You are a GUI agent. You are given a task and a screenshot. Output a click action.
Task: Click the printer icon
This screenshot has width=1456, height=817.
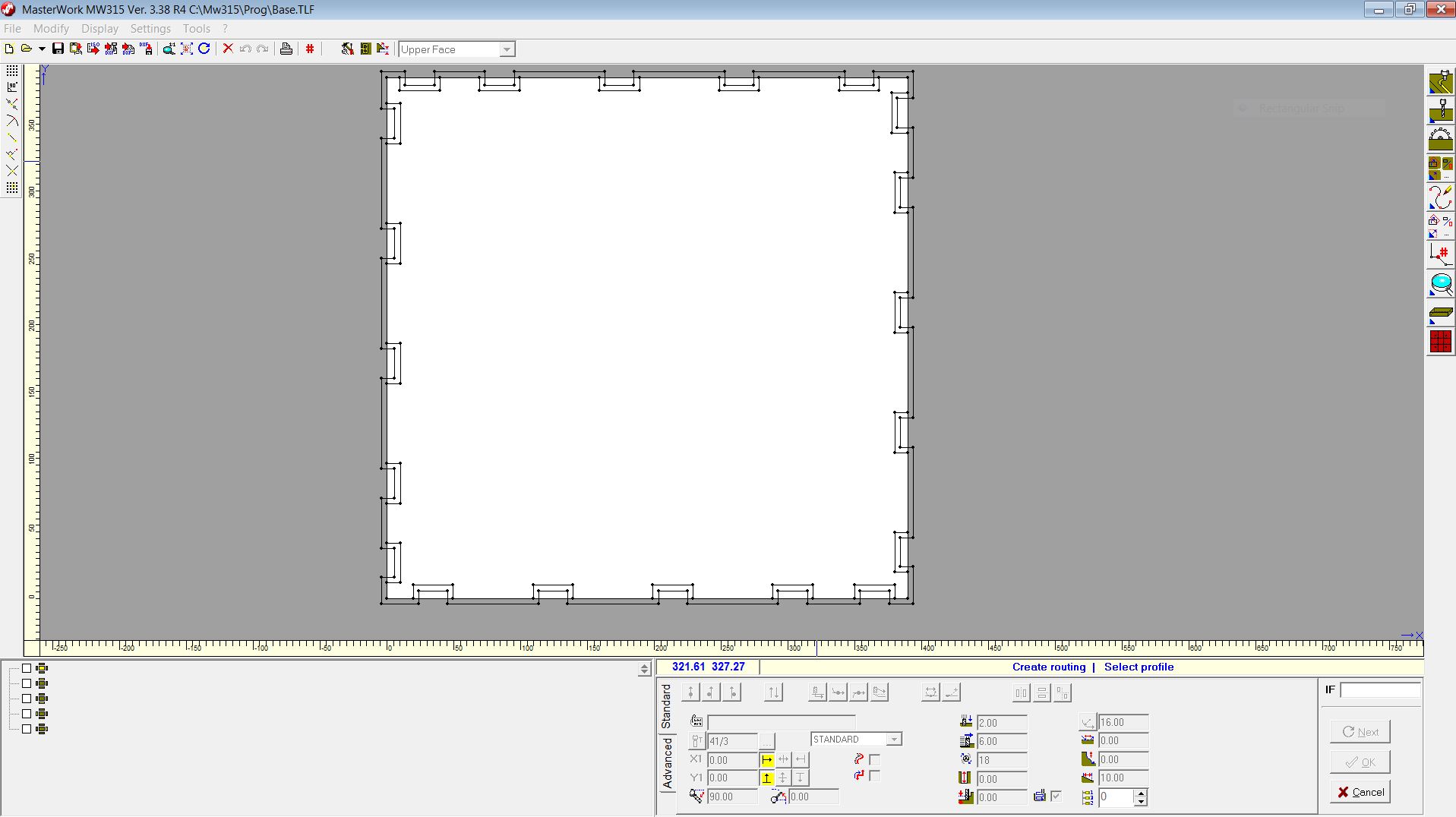286,49
